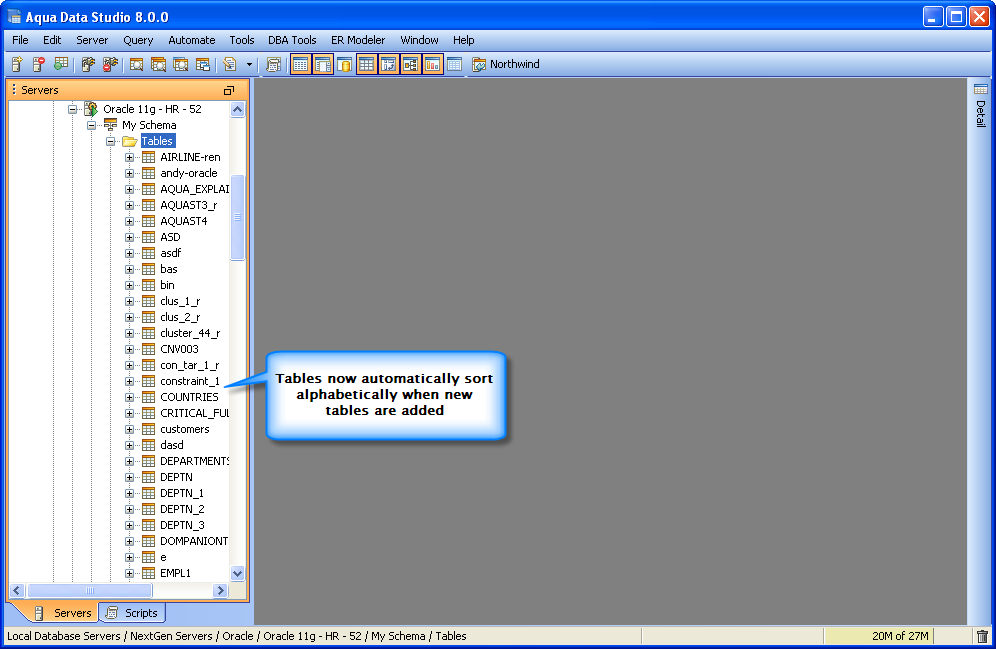Click the connect server plug icon
Viewport: 996px width, 649px height.
[88, 64]
